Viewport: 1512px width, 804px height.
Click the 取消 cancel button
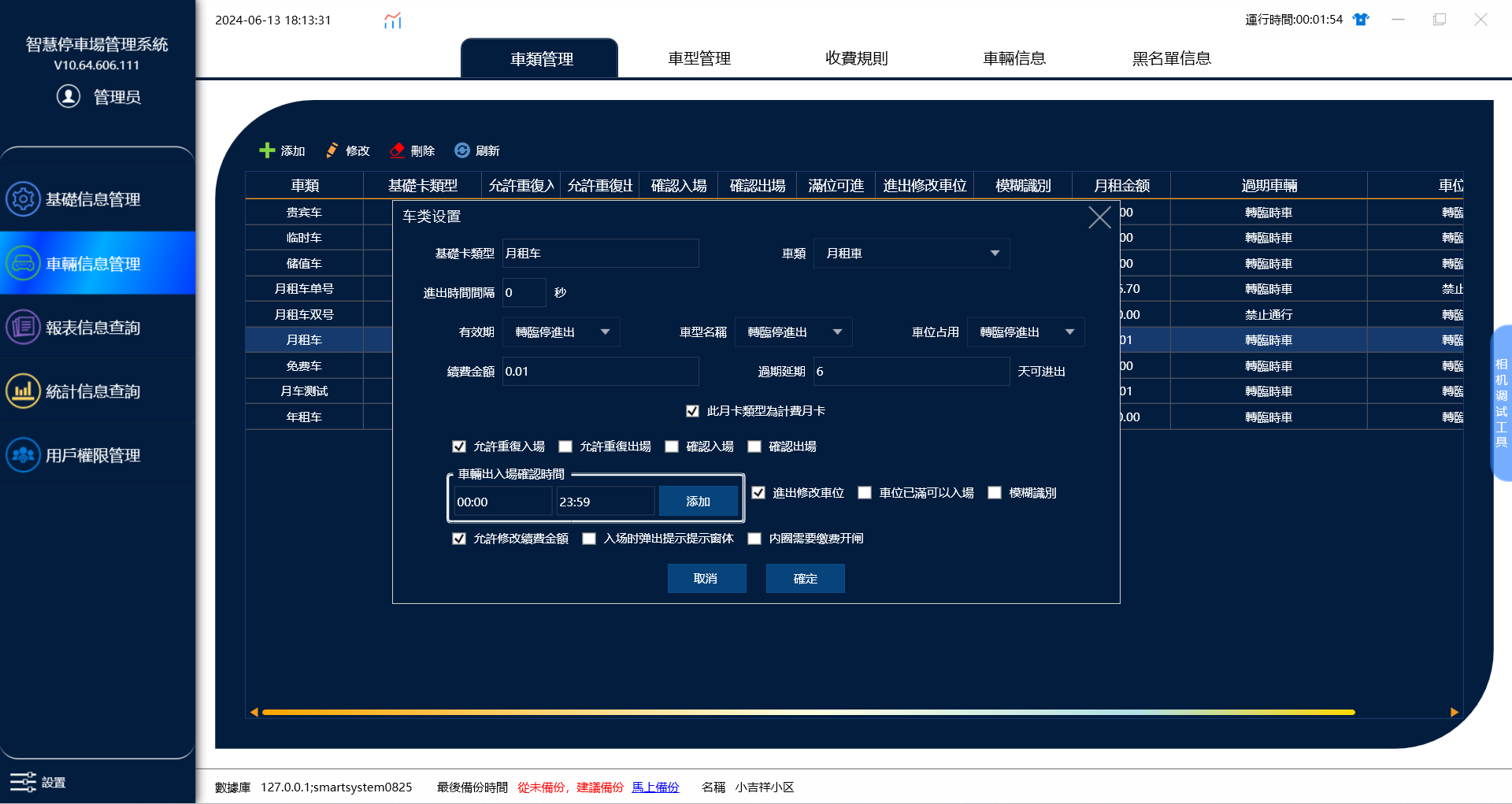point(706,579)
